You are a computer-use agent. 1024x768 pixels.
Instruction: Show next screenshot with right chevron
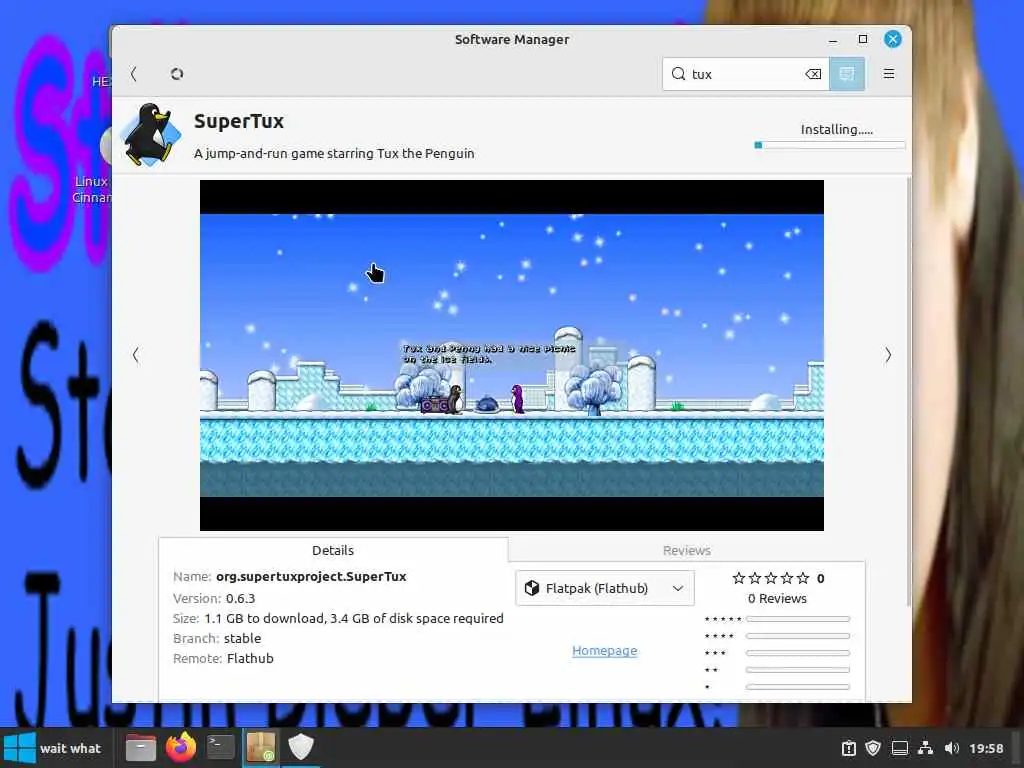coord(888,355)
